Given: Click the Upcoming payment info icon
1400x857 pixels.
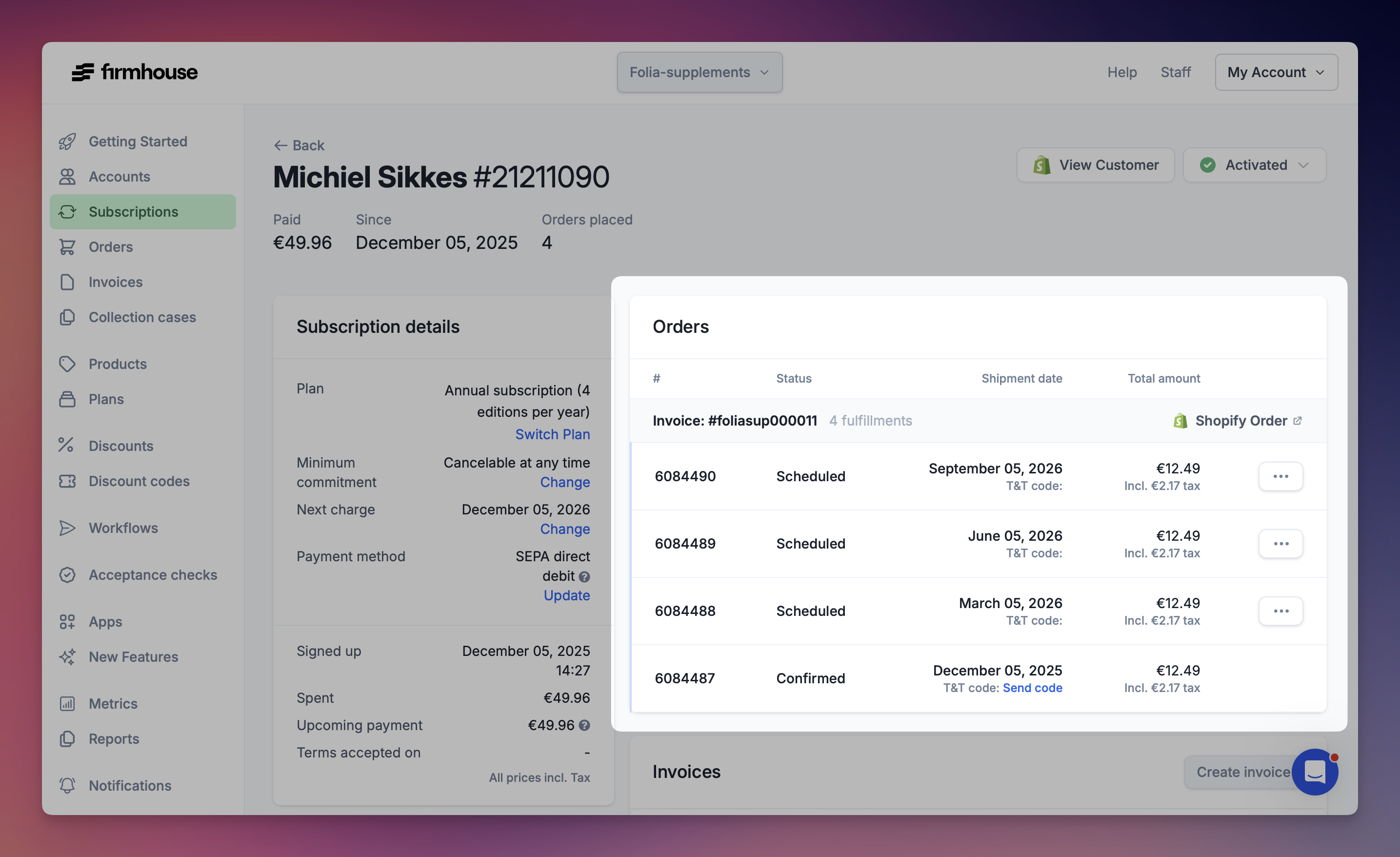Looking at the screenshot, I should pyautogui.click(x=584, y=725).
